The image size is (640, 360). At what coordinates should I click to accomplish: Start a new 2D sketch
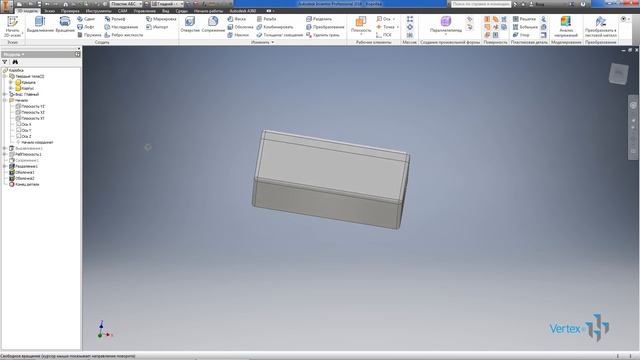(x=12, y=27)
